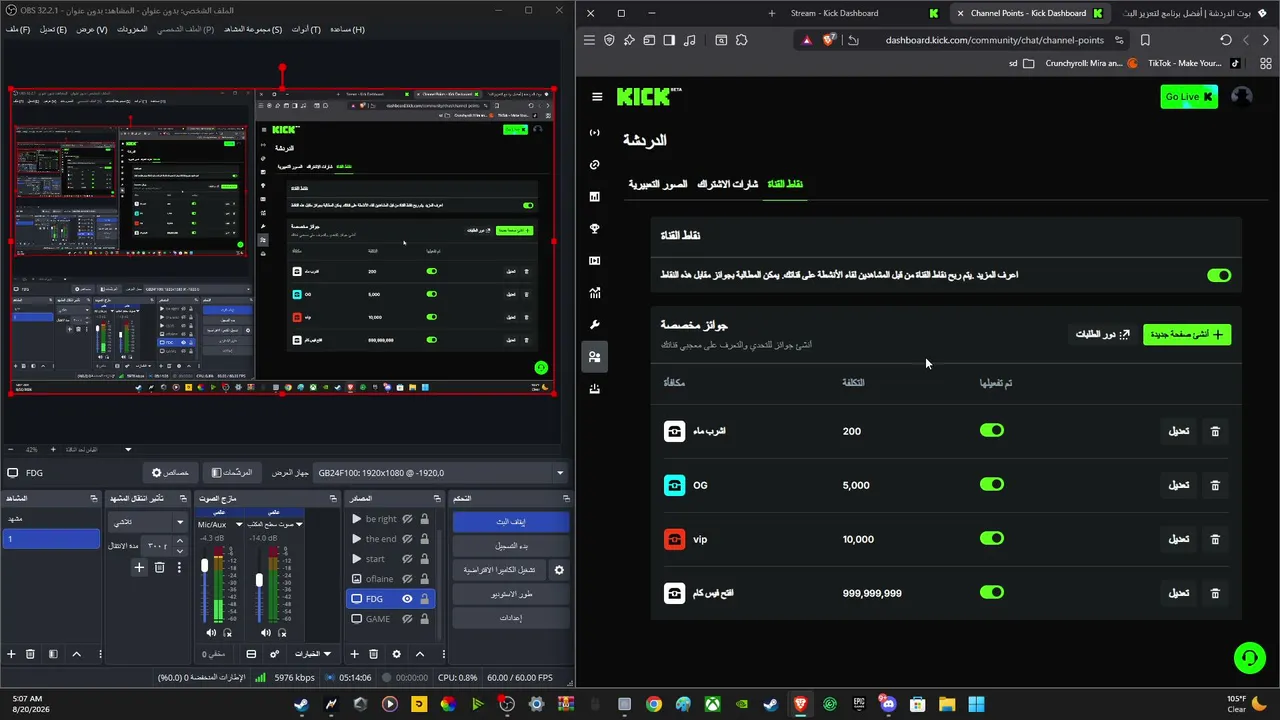Open the OBS Scene Collection (S) menu
This screenshot has width=1280, height=720.
point(253,29)
